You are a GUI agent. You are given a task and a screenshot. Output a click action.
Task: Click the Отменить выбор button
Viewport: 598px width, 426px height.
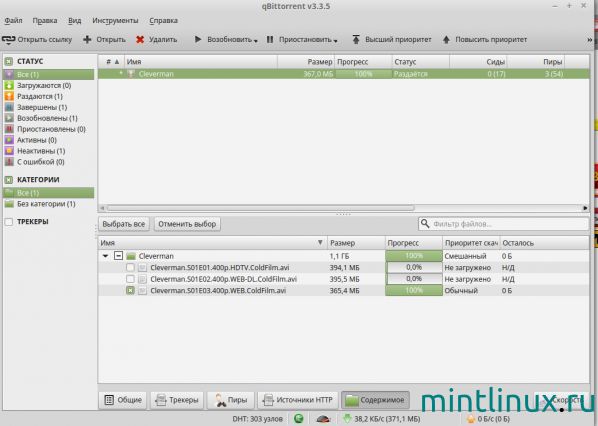click(x=187, y=224)
